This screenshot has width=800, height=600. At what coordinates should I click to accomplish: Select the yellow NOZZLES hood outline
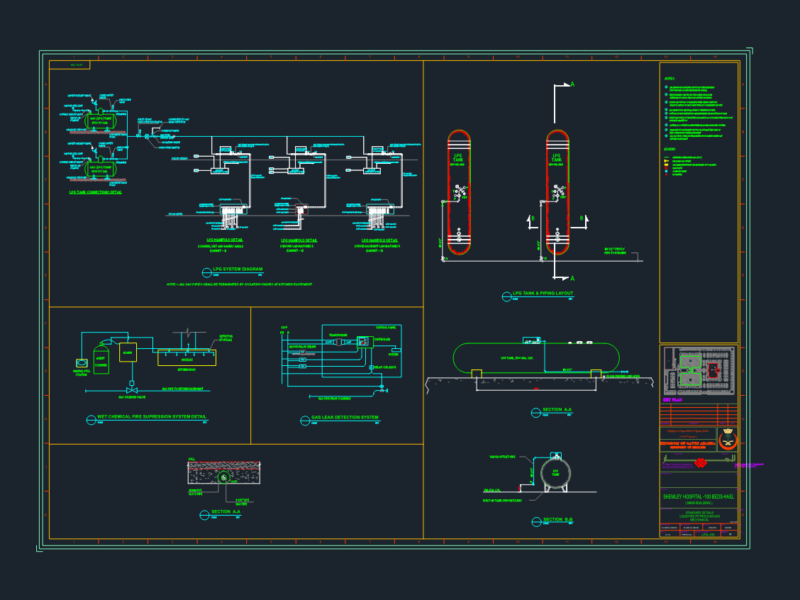pos(187,358)
